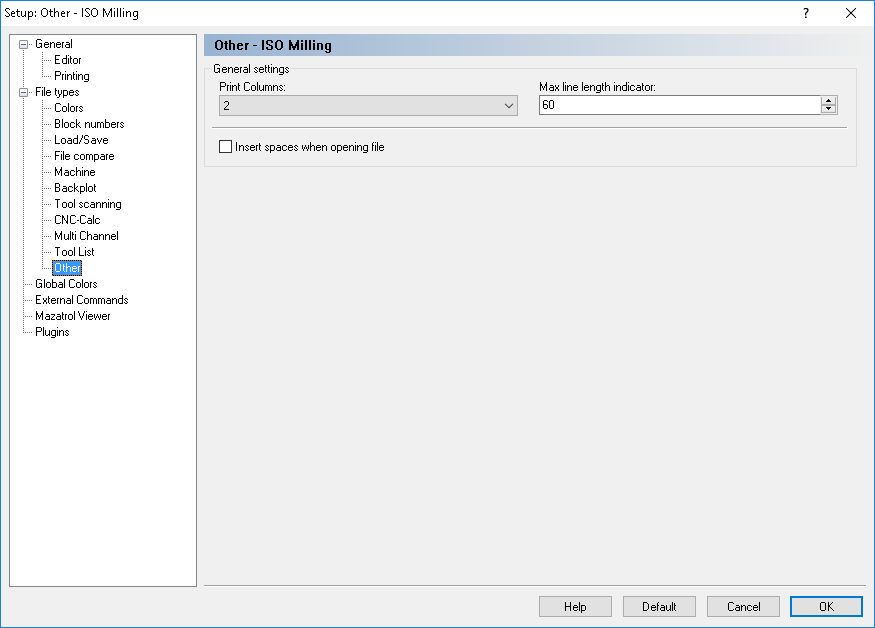Click the Default button
Viewport: 875px width, 628px height.
[x=659, y=607]
